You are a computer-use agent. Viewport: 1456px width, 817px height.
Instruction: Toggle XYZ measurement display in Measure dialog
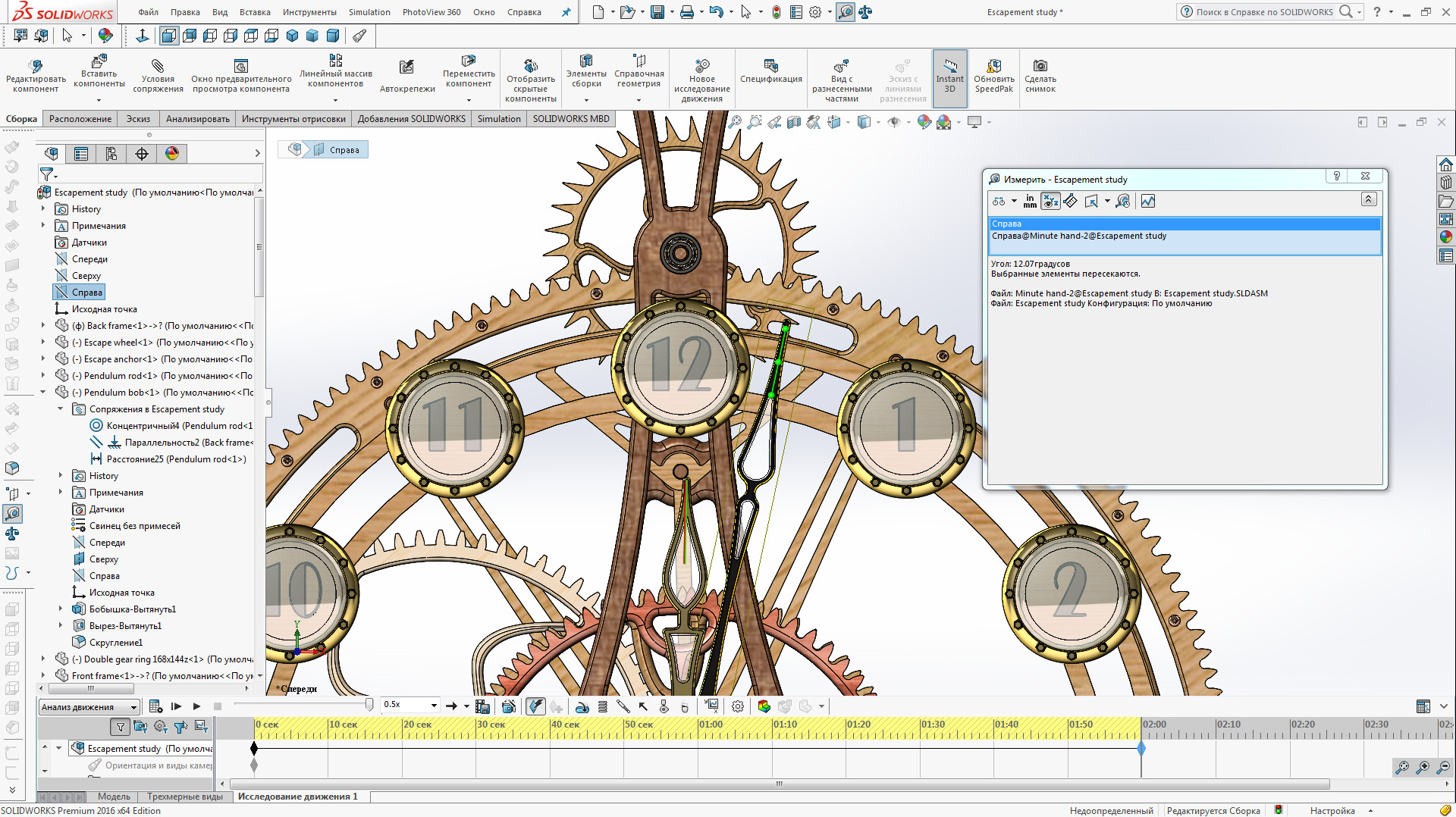tap(1050, 201)
